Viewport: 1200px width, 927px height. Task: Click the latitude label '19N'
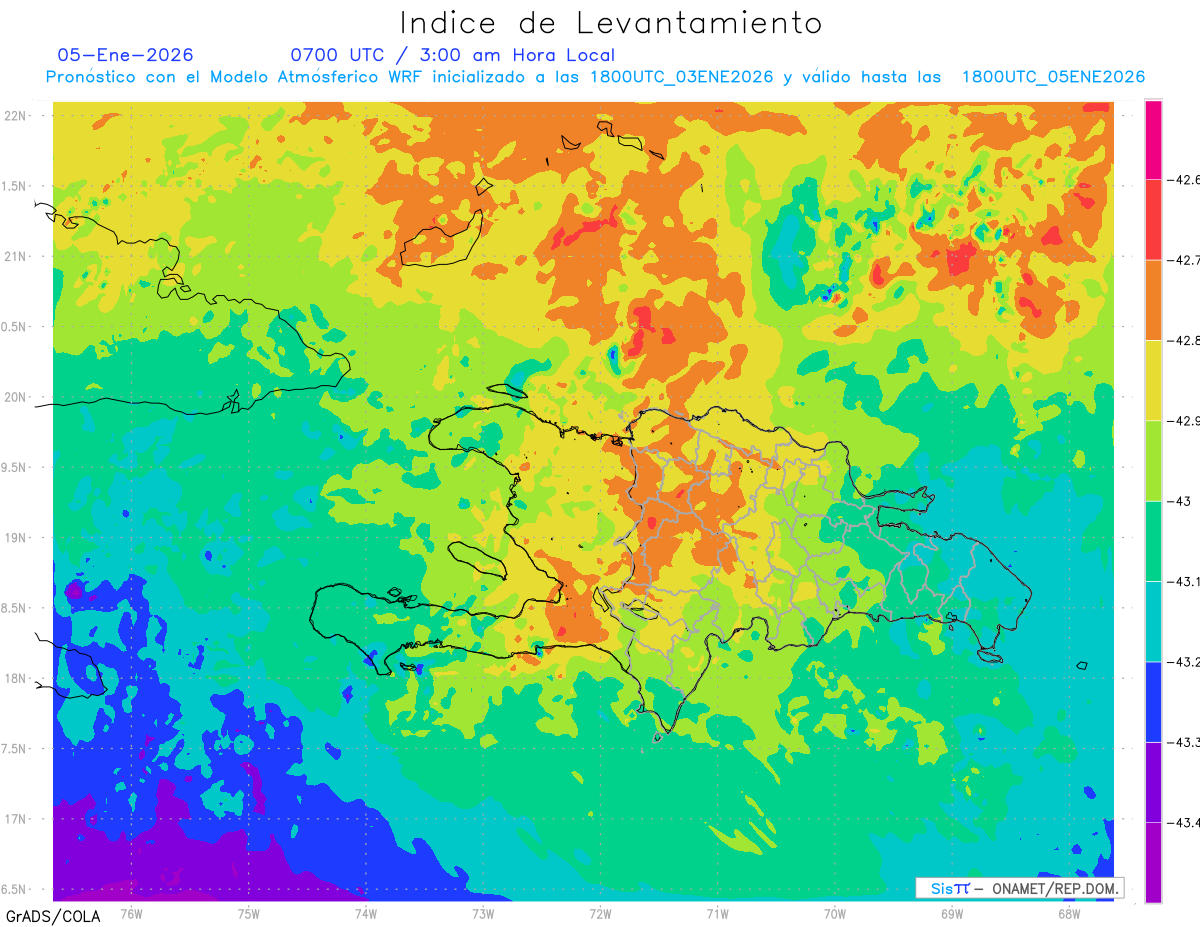[16, 537]
